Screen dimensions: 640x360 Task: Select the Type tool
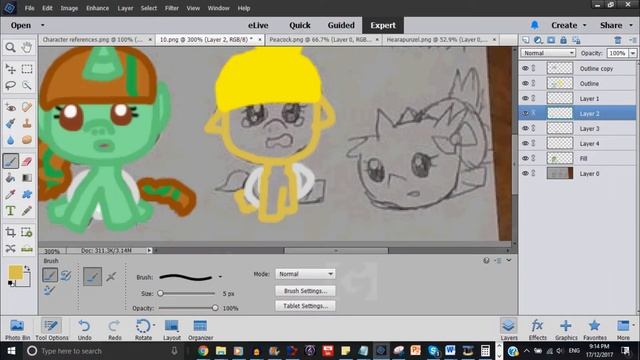(x=11, y=211)
